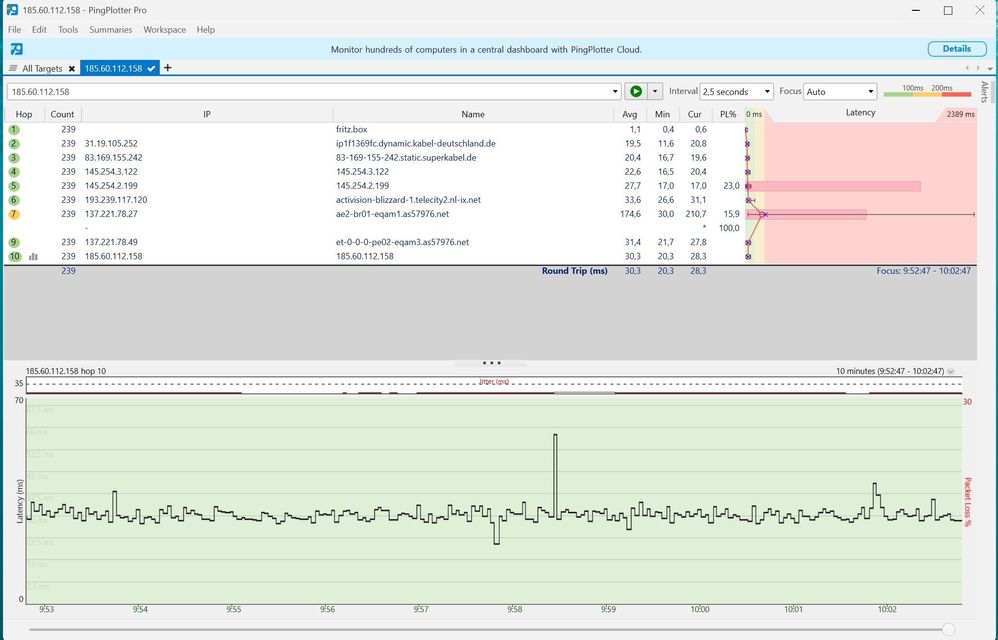Click inside the target address input field
The image size is (998, 640).
click(x=300, y=90)
